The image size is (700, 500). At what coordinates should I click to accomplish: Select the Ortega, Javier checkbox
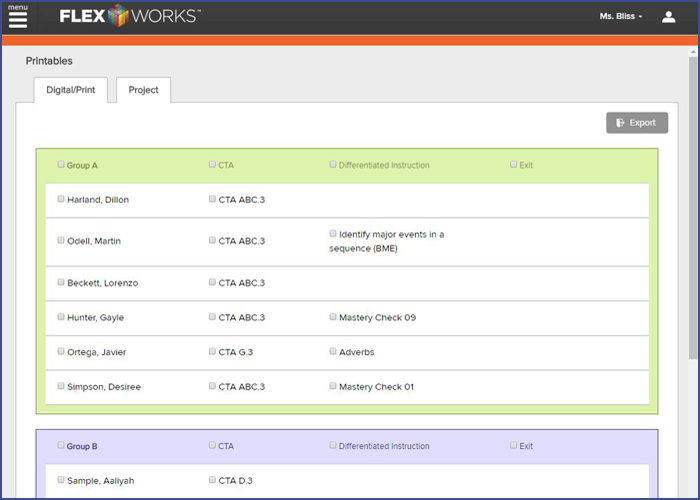(x=61, y=351)
